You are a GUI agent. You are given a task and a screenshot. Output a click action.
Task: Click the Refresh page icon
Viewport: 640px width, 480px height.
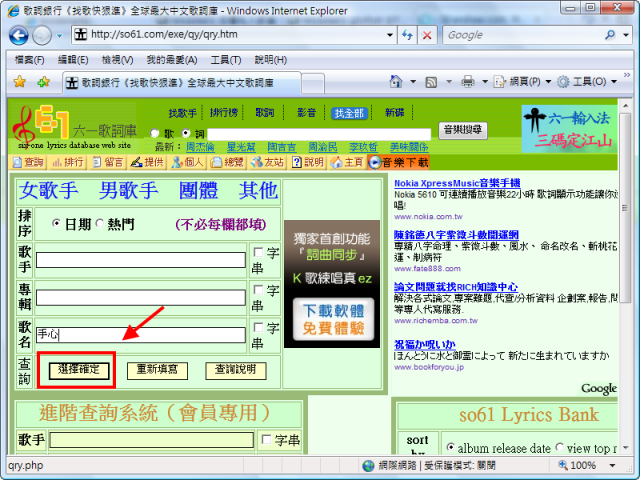click(x=407, y=35)
